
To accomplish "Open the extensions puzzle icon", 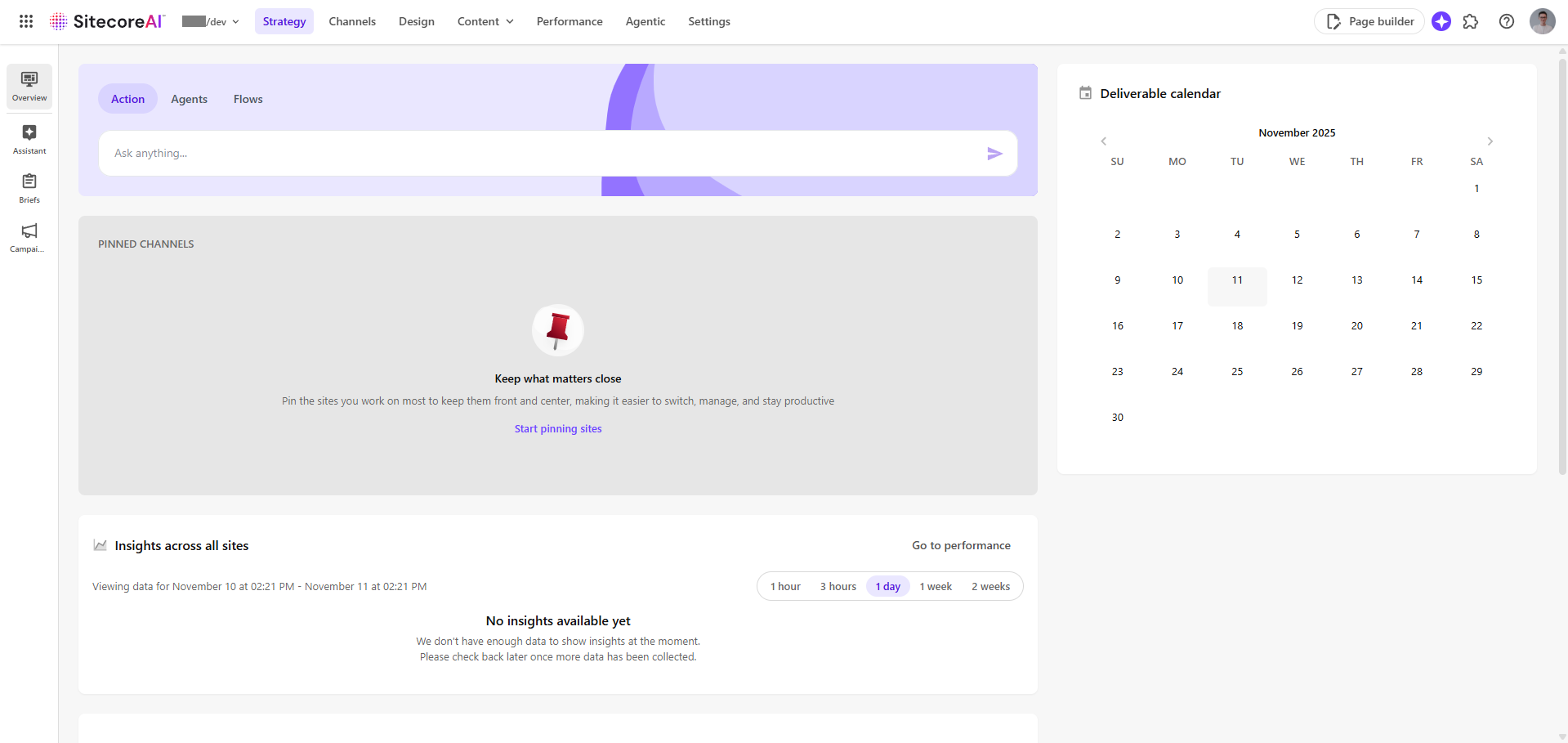I will pos(1471,21).
